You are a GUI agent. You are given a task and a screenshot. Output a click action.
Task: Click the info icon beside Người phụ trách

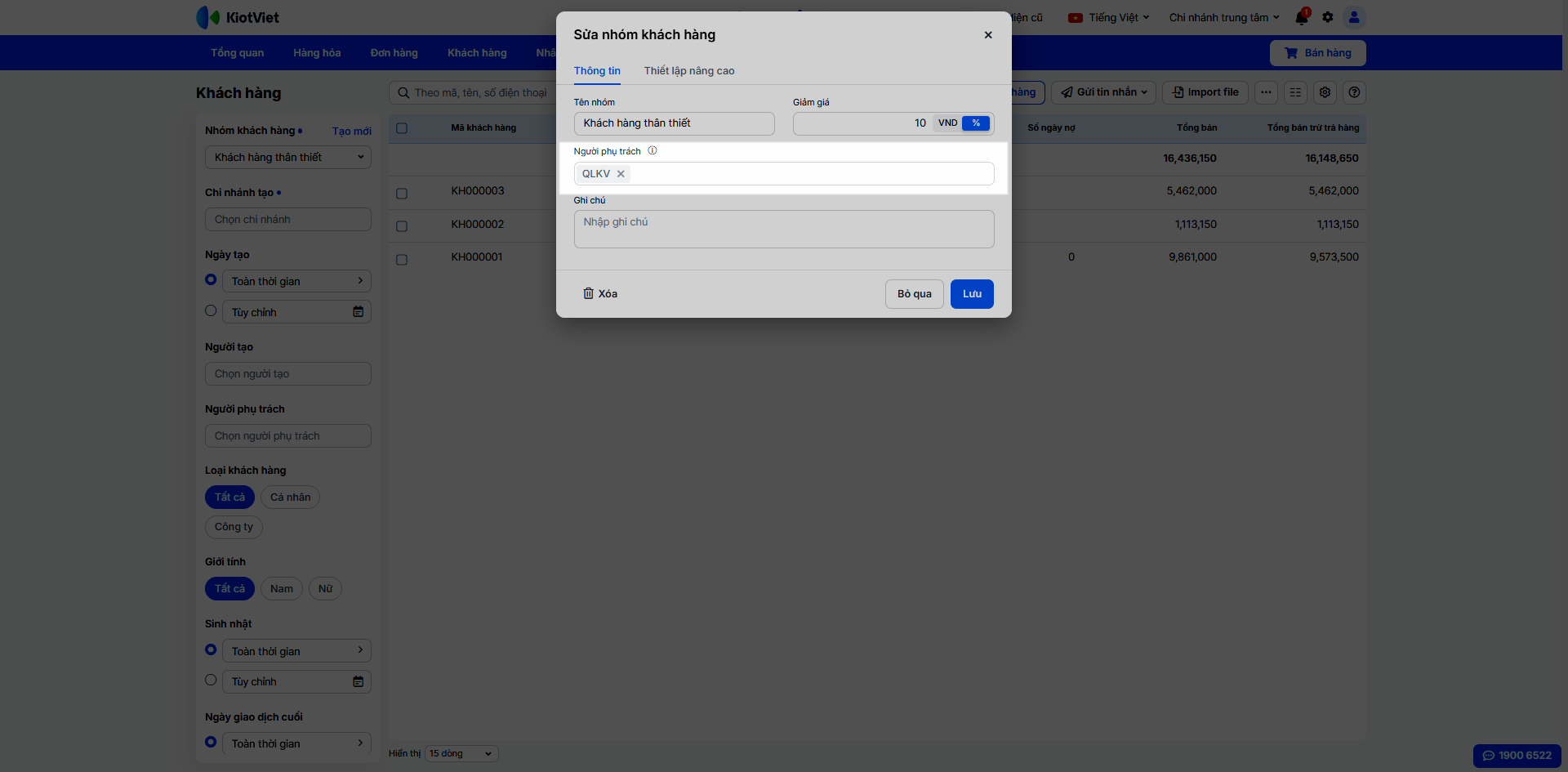tap(653, 151)
